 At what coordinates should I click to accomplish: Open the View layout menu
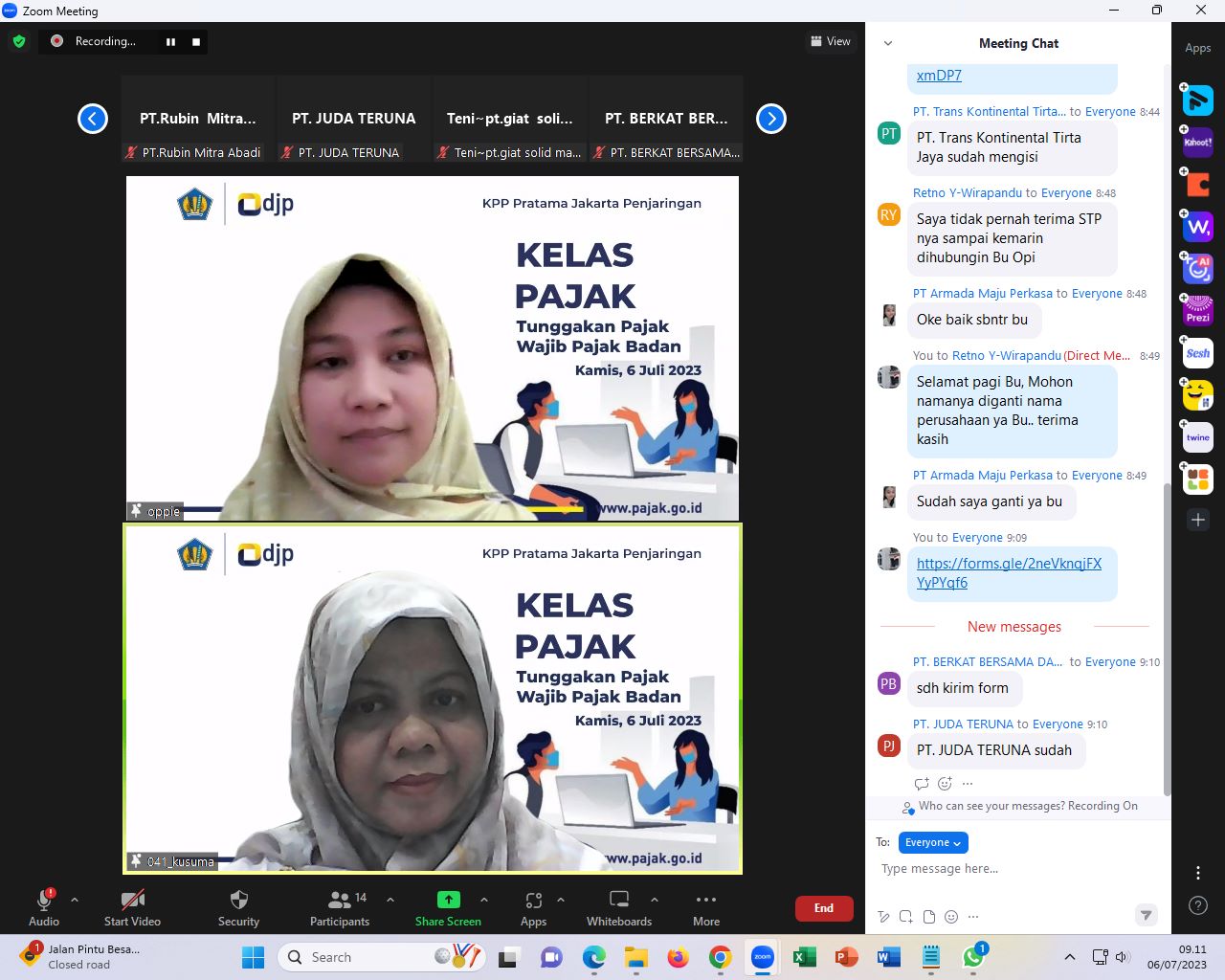pos(830,41)
